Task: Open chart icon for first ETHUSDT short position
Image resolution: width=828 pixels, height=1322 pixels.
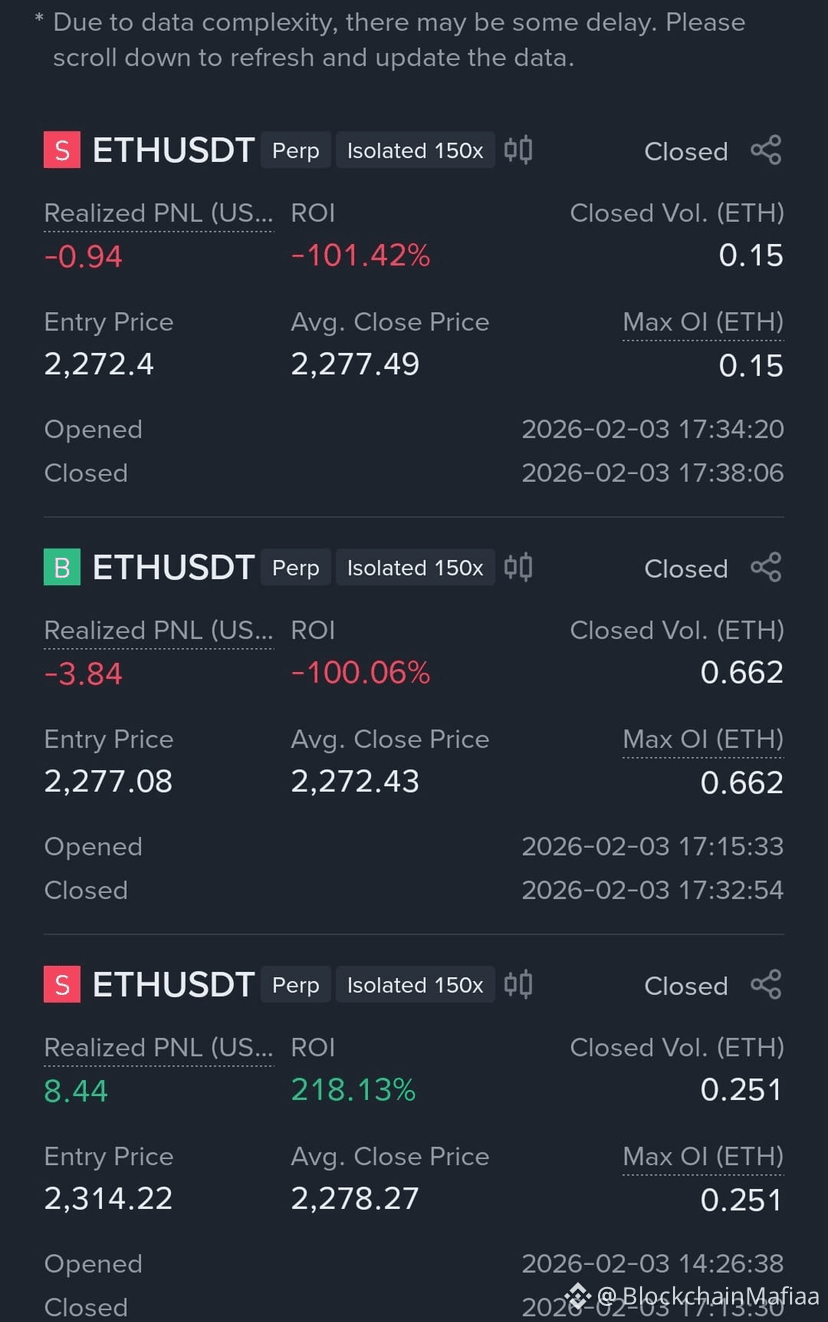Action: 518,150
